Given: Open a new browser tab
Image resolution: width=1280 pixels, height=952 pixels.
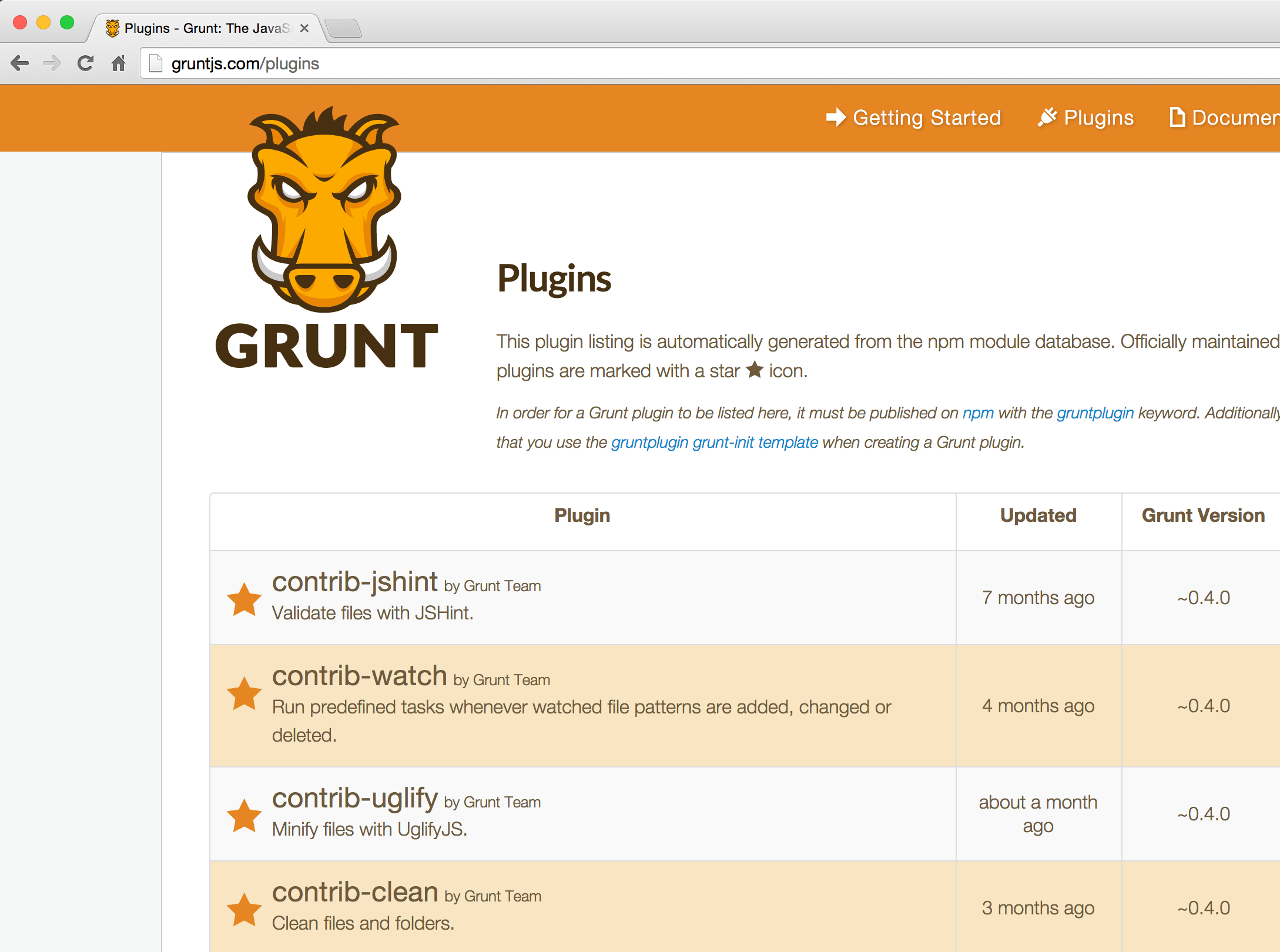Looking at the screenshot, I should click(344, 28).
